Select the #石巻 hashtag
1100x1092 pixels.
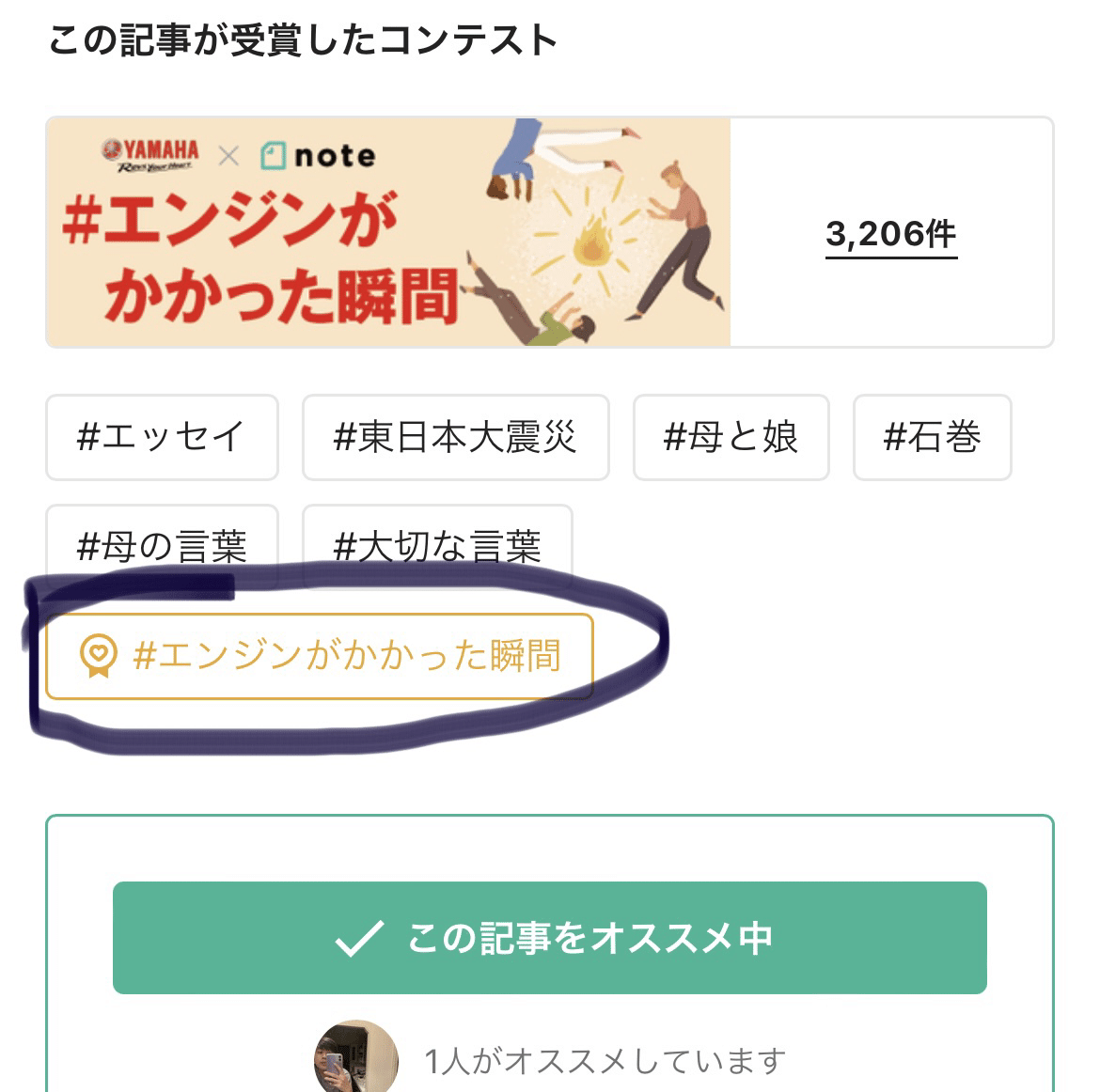click(932, 438)
